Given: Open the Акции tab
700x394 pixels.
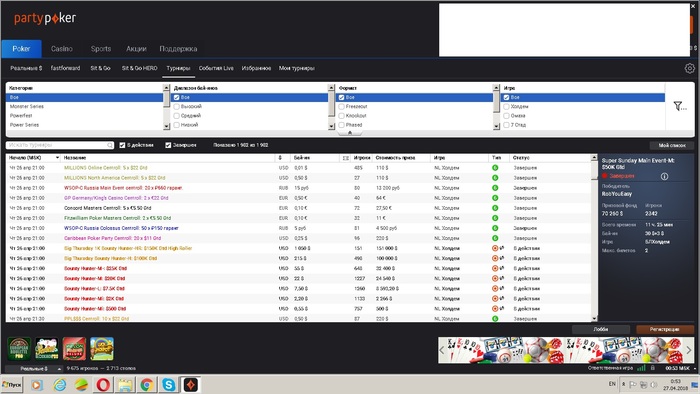Looking at the screenshot, I should pyautogui.click(x=136, y=49).
